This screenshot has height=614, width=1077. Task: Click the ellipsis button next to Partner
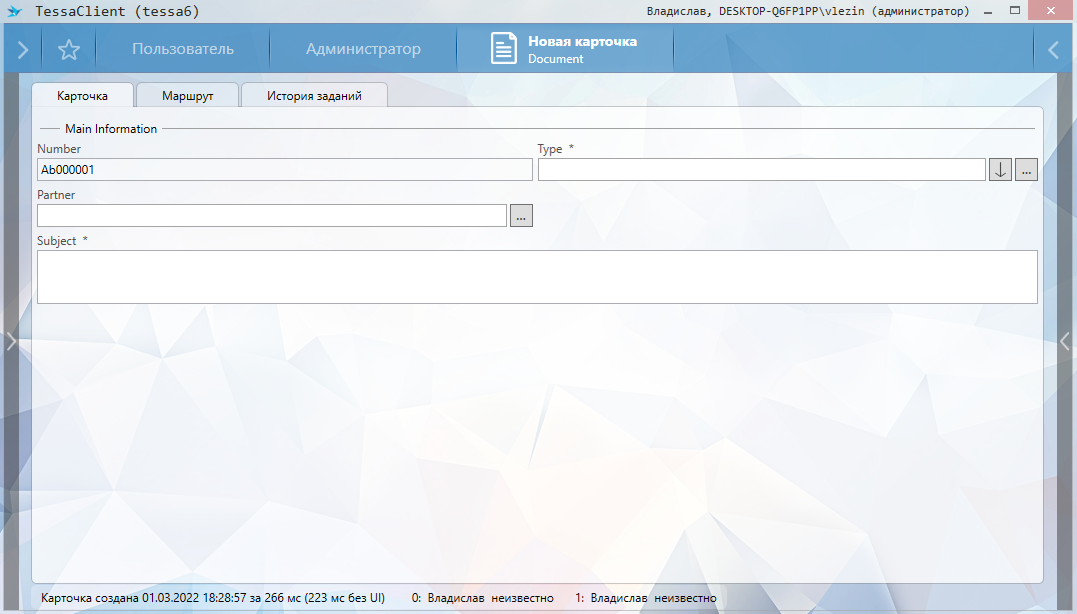click(x=521, y=216)
